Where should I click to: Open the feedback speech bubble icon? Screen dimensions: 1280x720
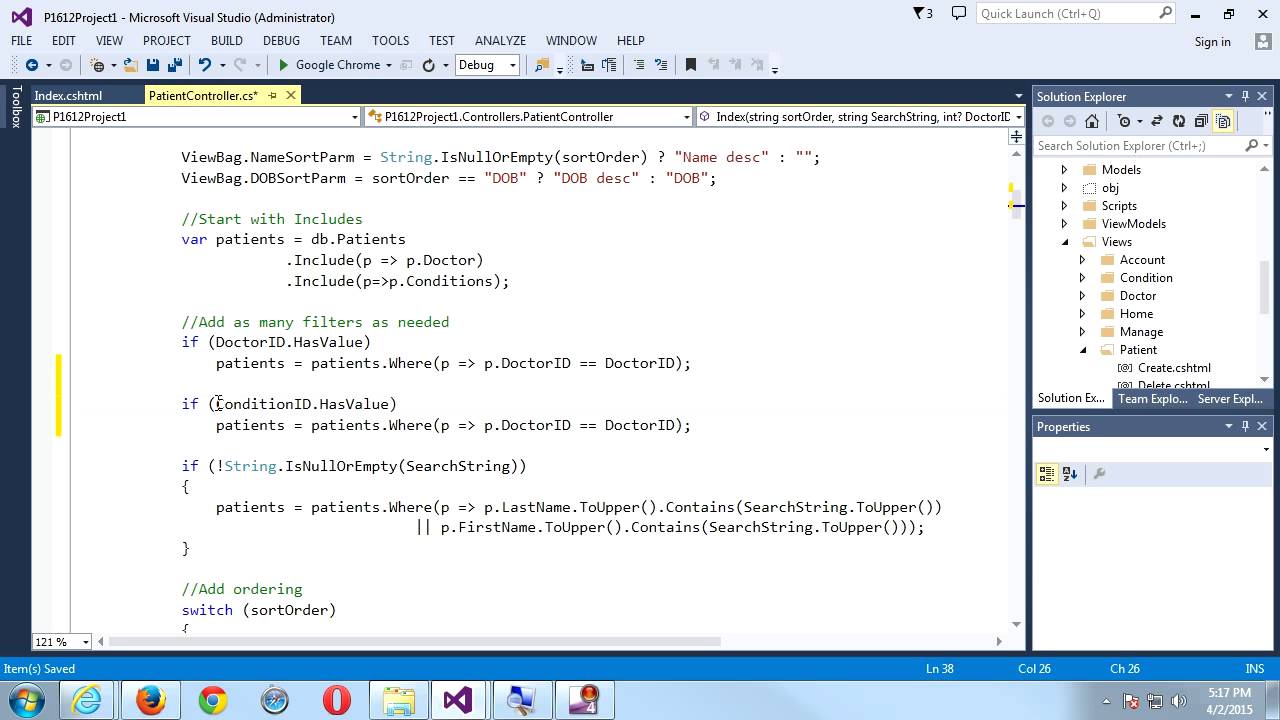click(958, 14)
